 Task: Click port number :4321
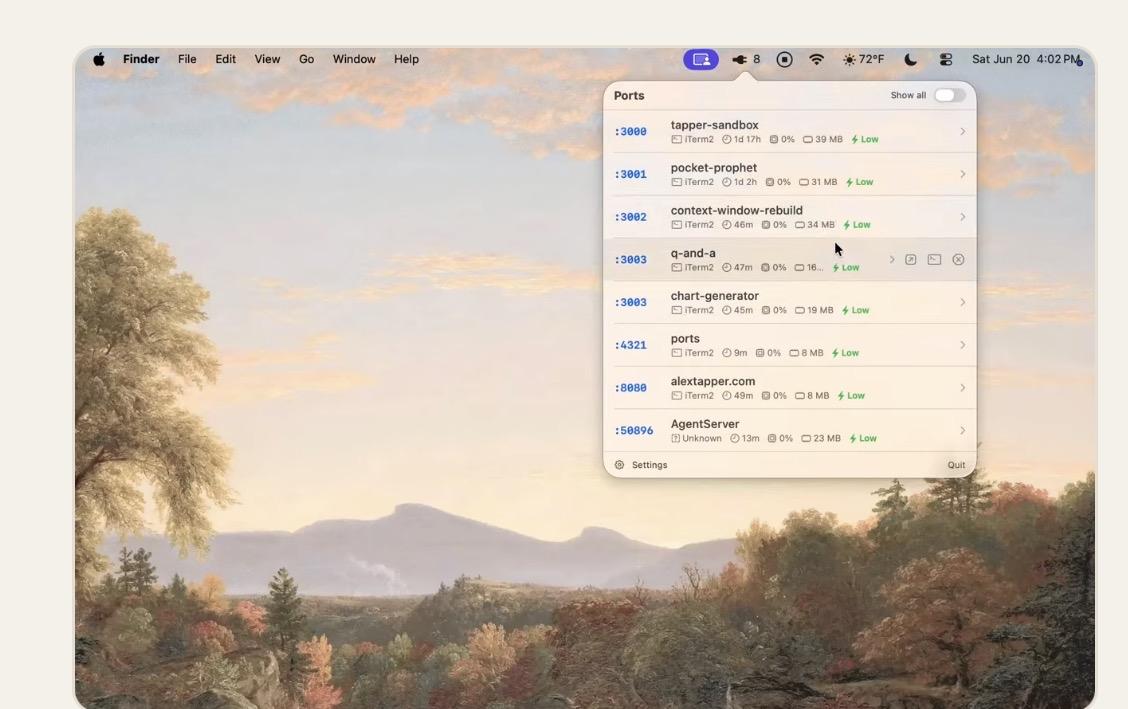(630, 345)
